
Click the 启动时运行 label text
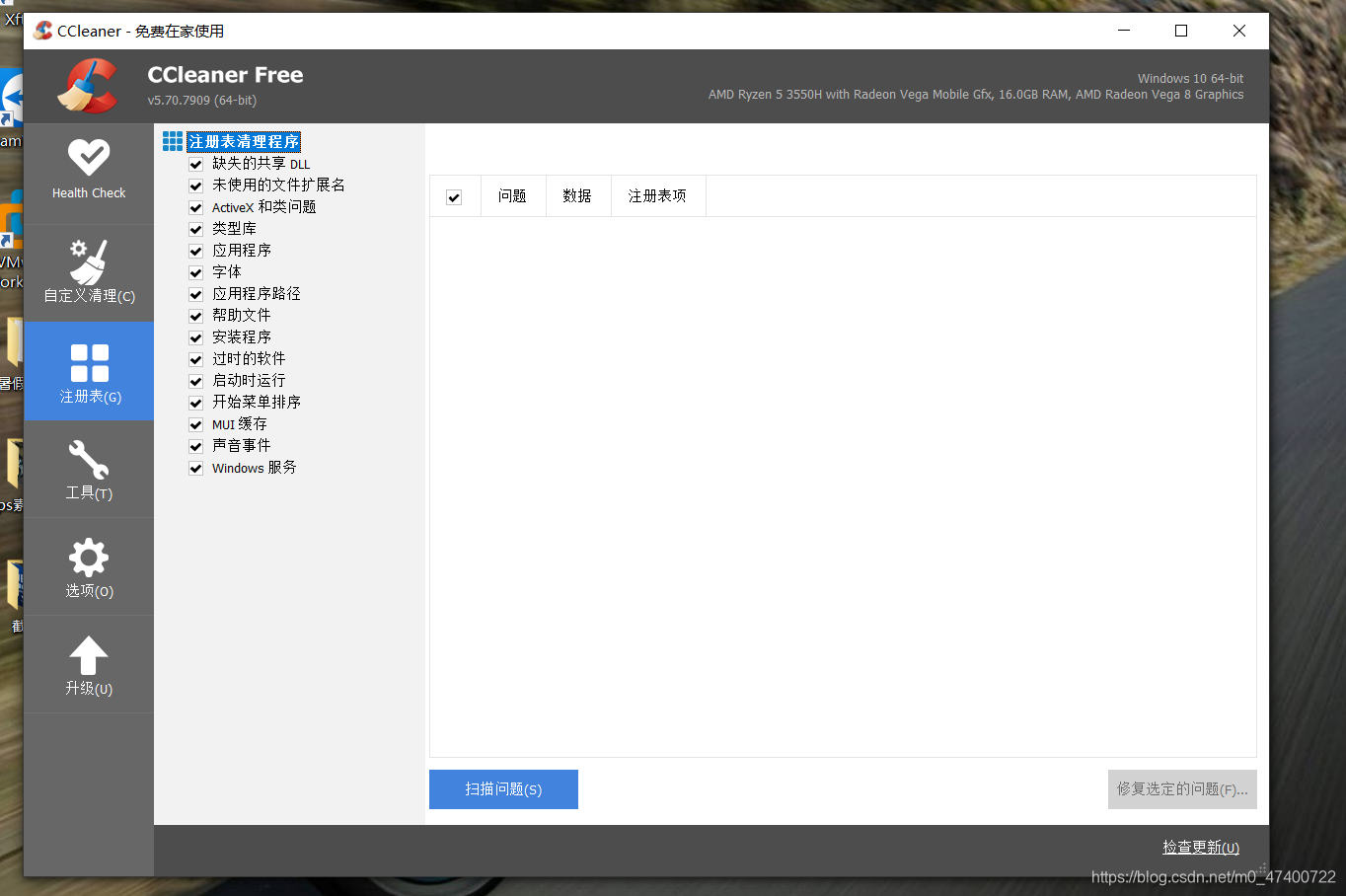pyautogui.click(x=249, y=381)
